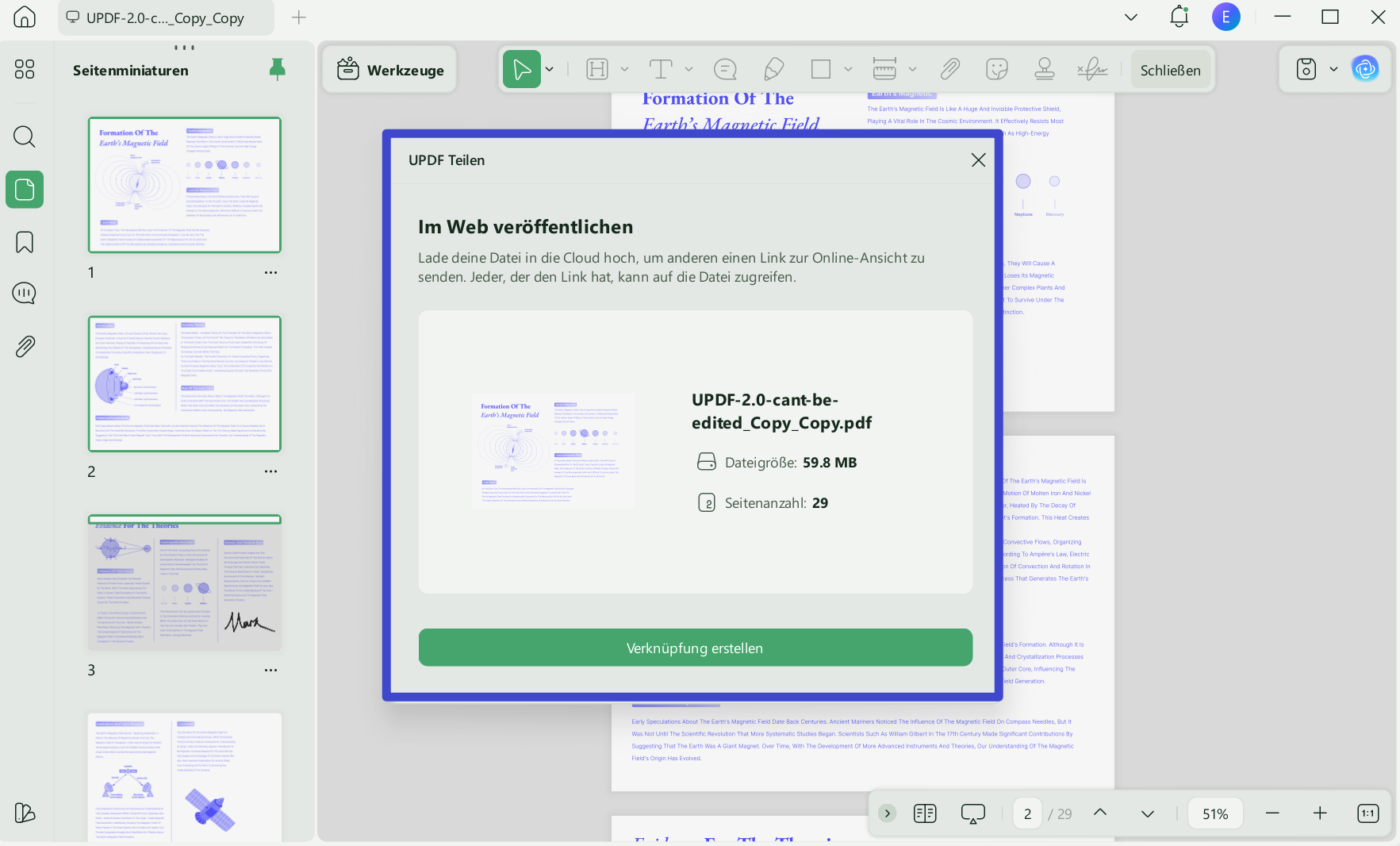Click the Schließen button in toolbar
This screenshot has height=846, width=1400.
(x=1171, y=70)
